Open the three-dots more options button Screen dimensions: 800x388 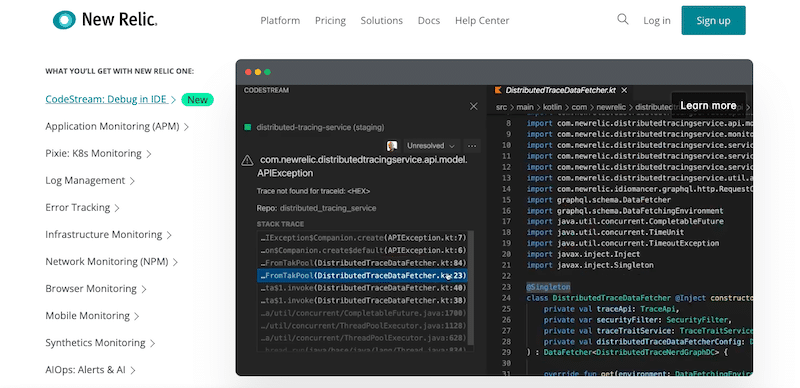tap(472, 146)
